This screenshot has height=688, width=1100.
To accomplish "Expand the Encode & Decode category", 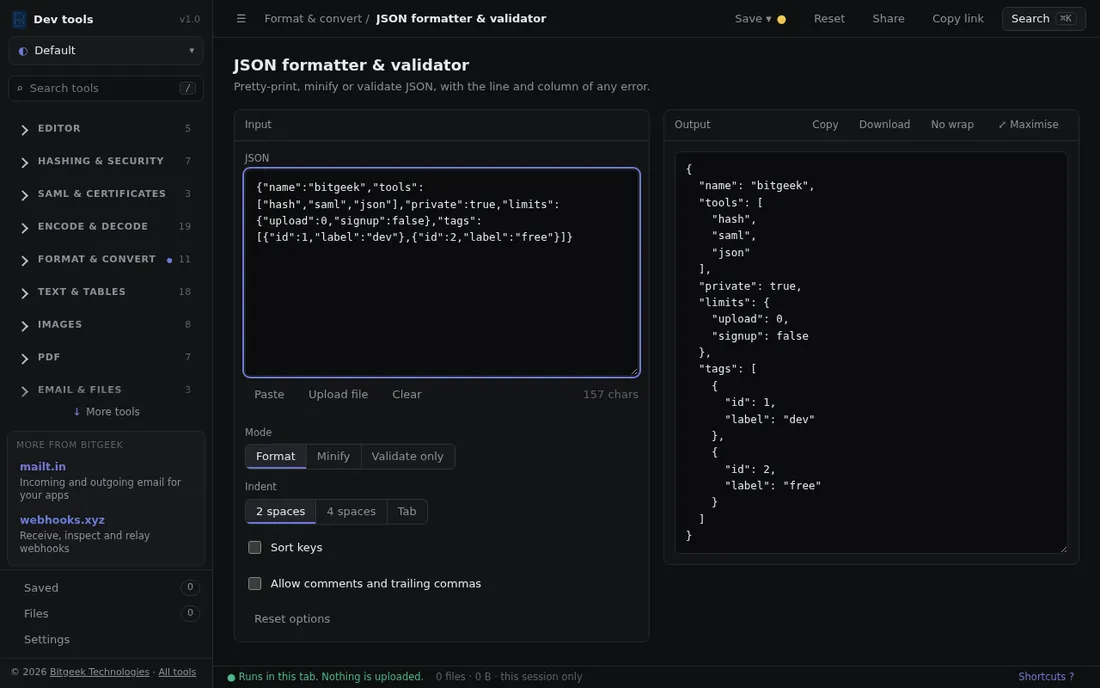I will pos(106,227).
